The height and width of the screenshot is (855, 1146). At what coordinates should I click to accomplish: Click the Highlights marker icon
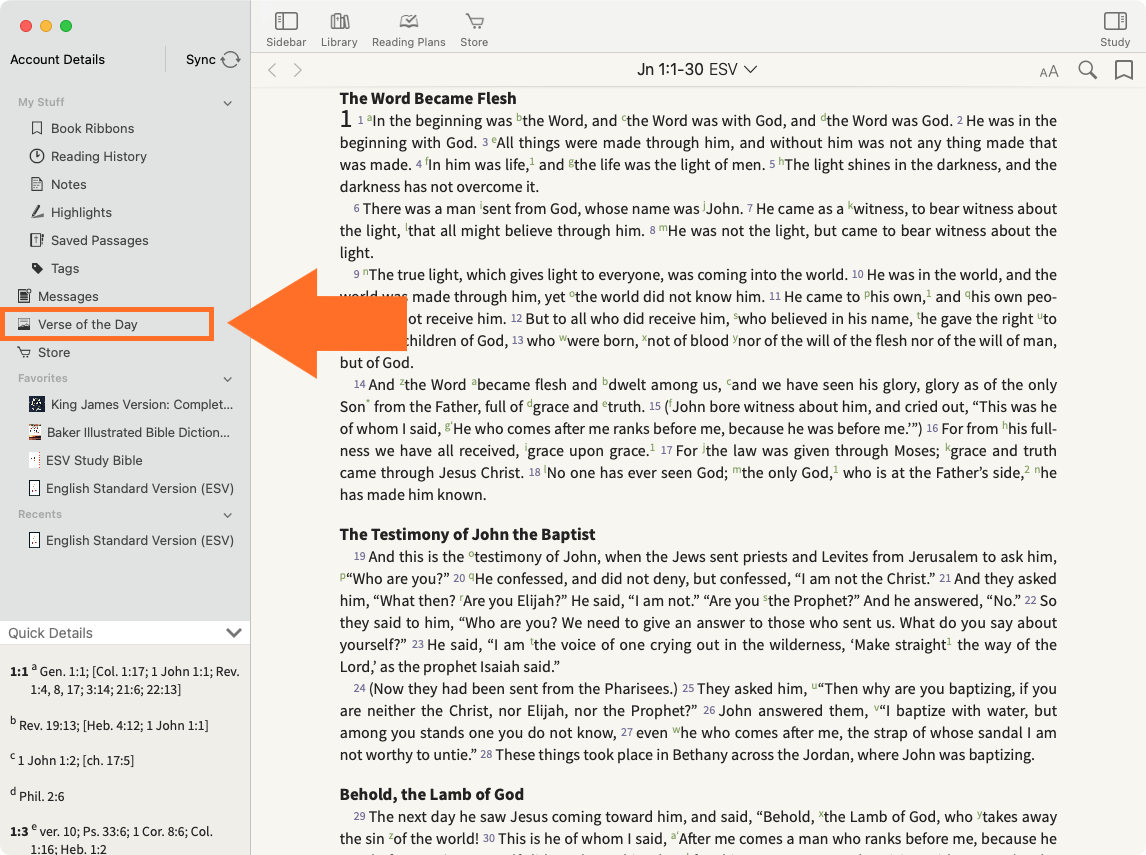[x=37, y=212]
